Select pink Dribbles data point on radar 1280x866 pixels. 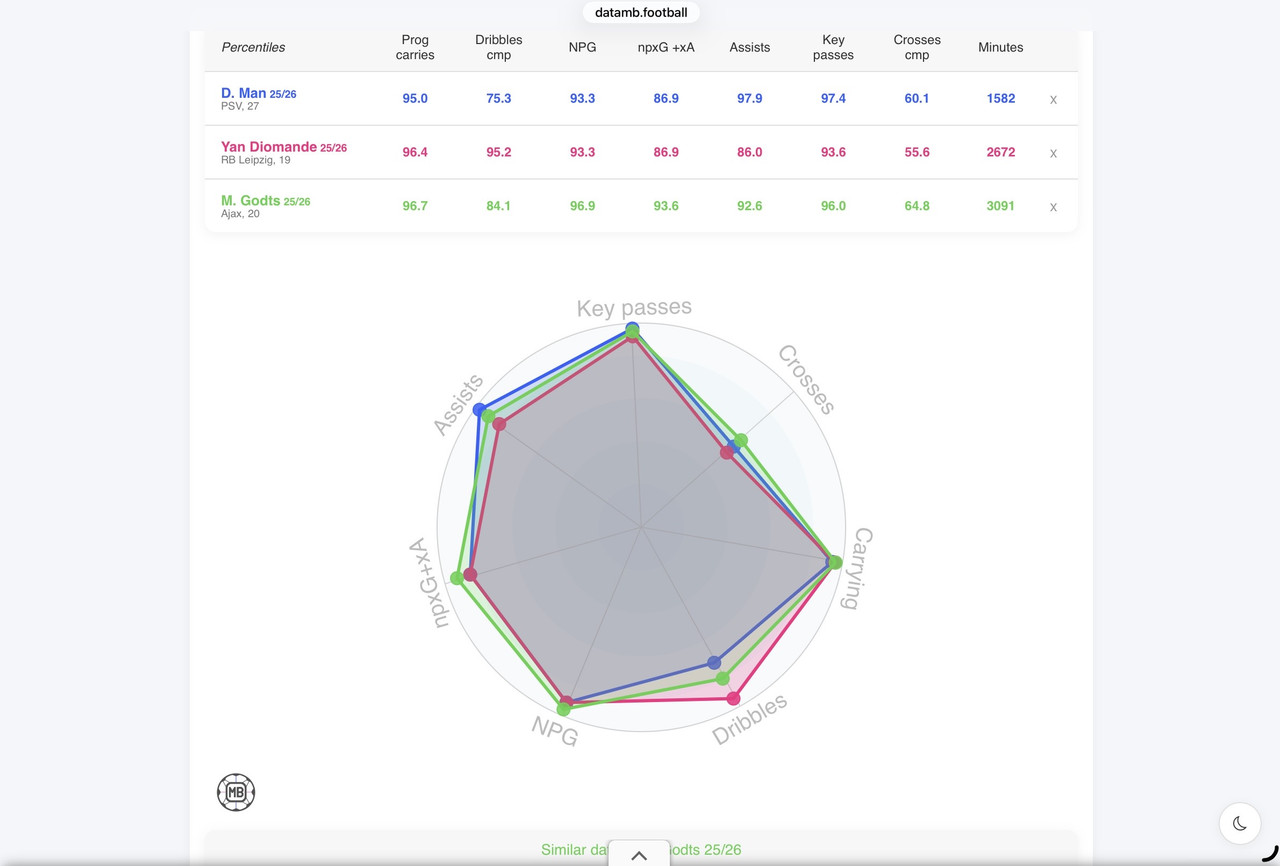pyautogui.click(x=734, y=698)
